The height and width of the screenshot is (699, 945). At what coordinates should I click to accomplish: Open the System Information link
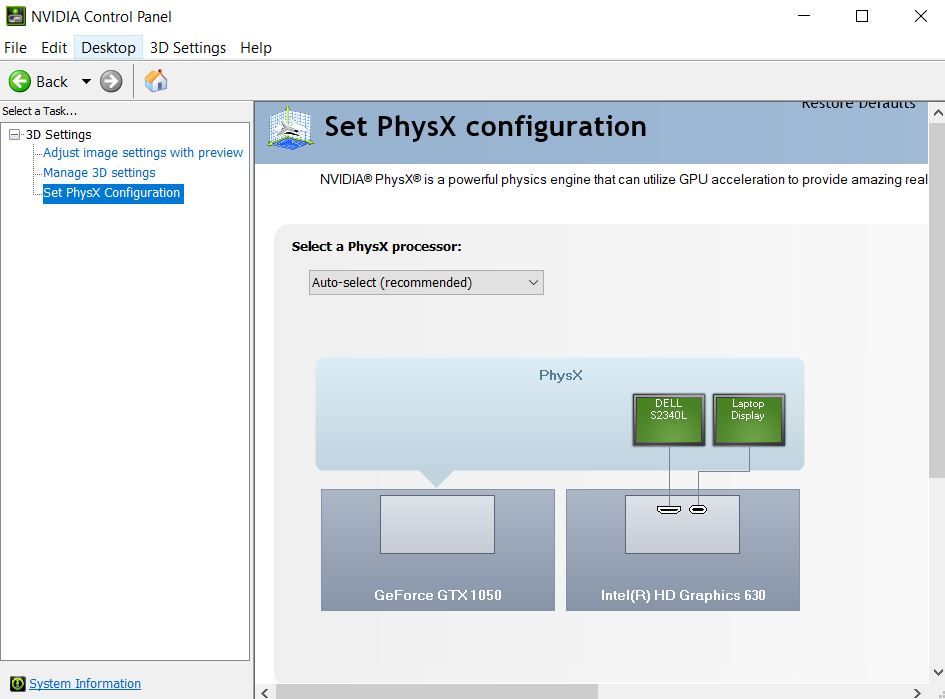[x=85, y=684]
